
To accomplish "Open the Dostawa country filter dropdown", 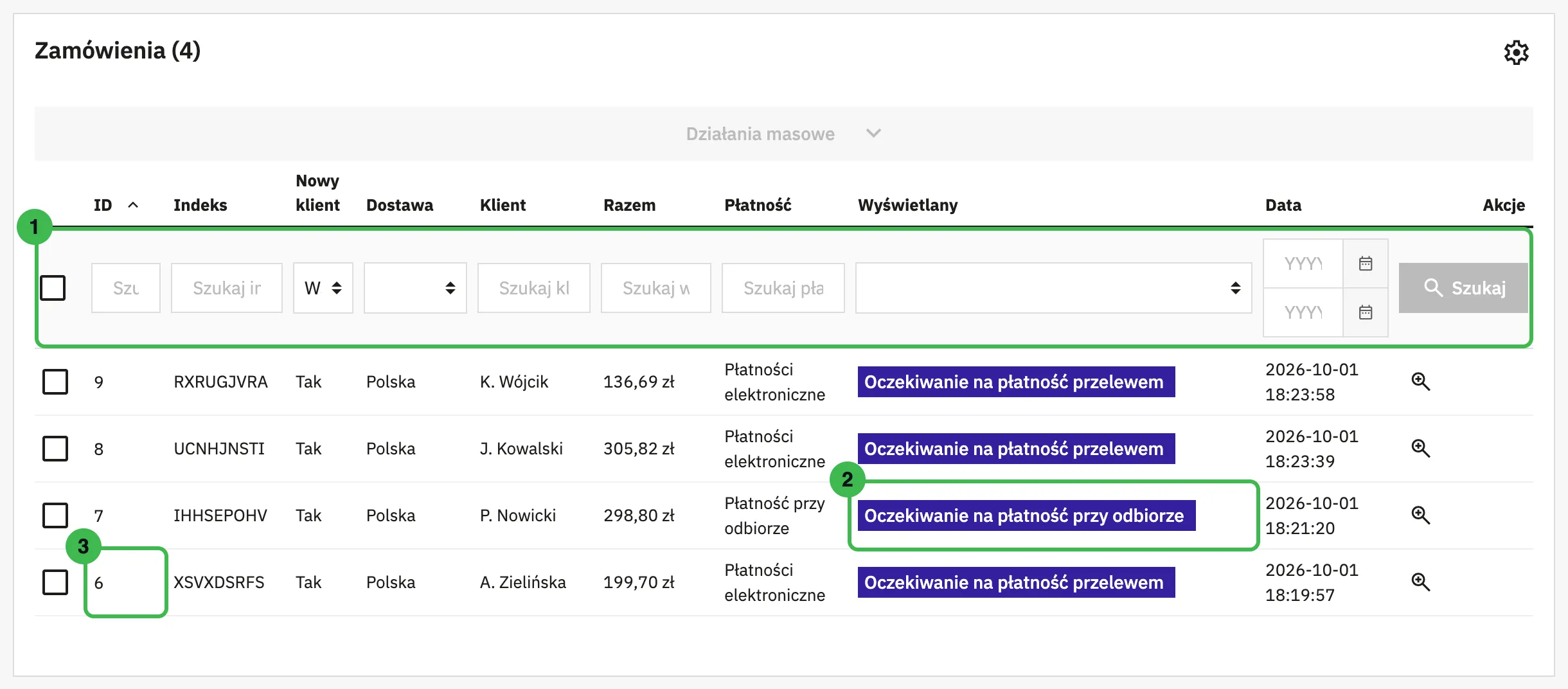I will coord(415,288).
